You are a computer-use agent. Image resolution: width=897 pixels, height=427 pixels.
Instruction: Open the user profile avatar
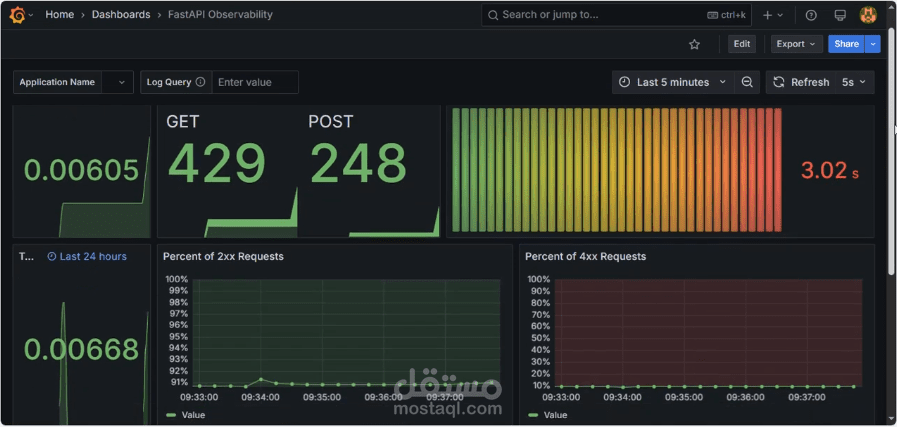(868, 15)
